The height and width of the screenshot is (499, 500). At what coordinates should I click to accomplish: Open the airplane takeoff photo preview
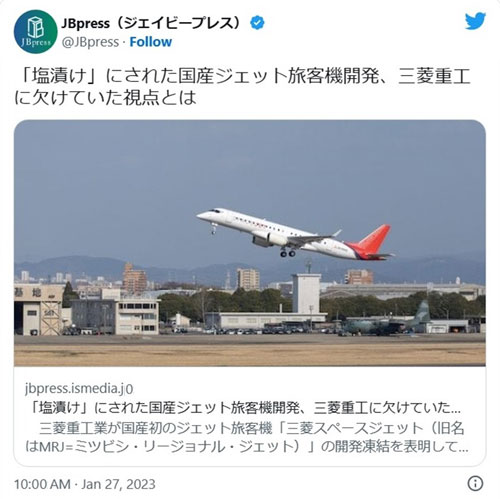250,243
